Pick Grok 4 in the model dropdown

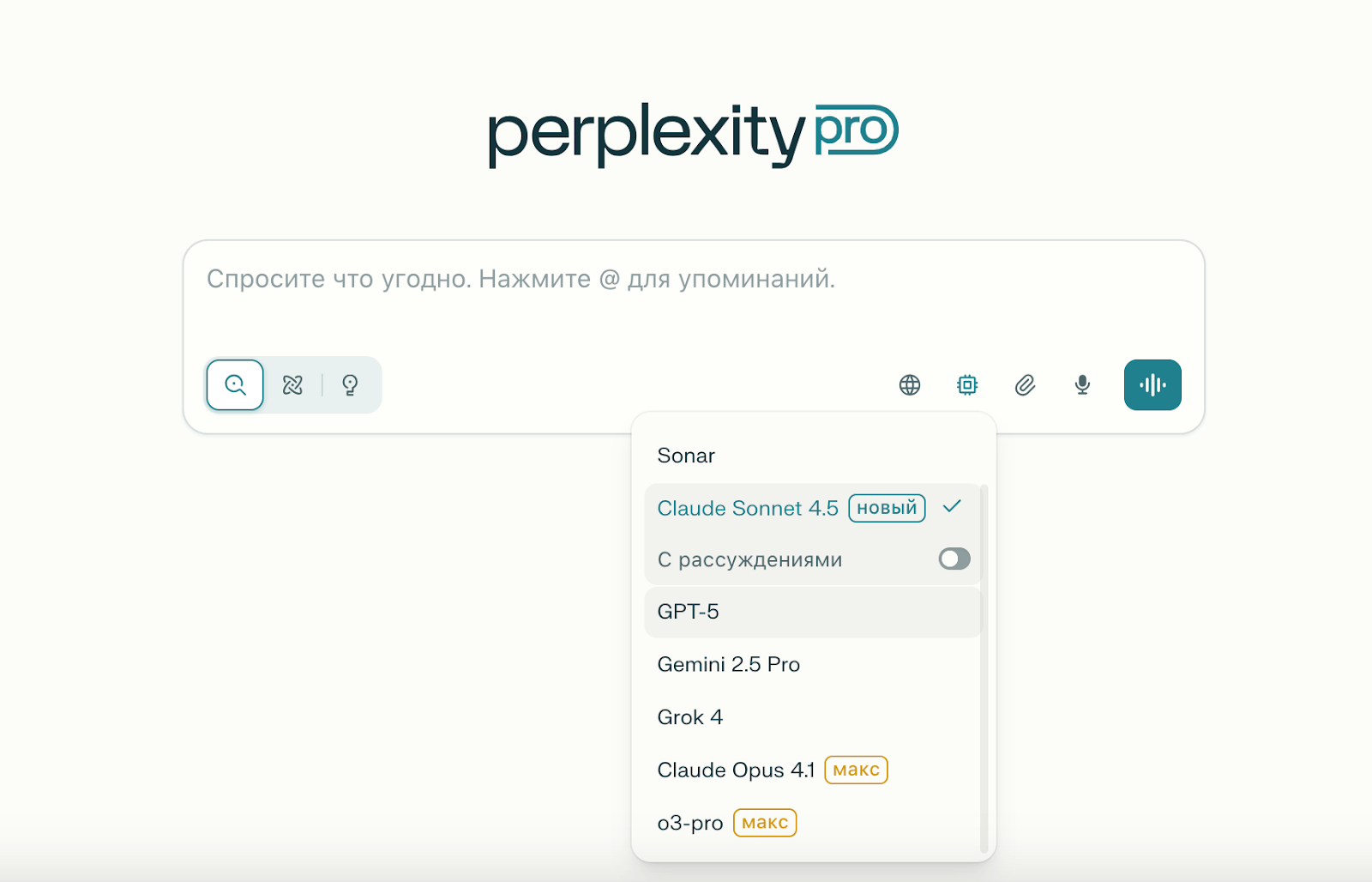tap(690, 717)
